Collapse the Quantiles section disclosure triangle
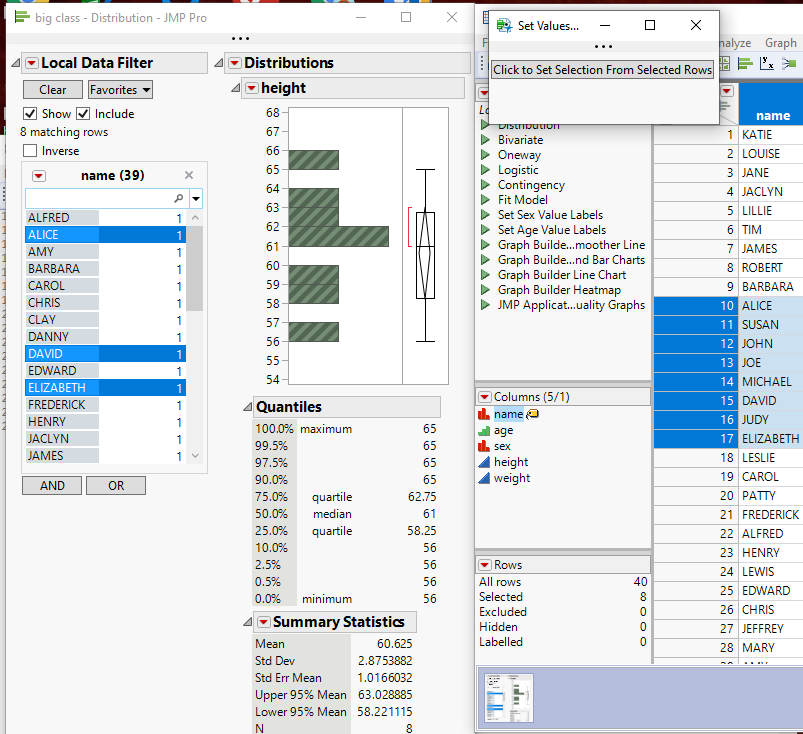The height and width of the screenshot is (734, 803). 247,407
